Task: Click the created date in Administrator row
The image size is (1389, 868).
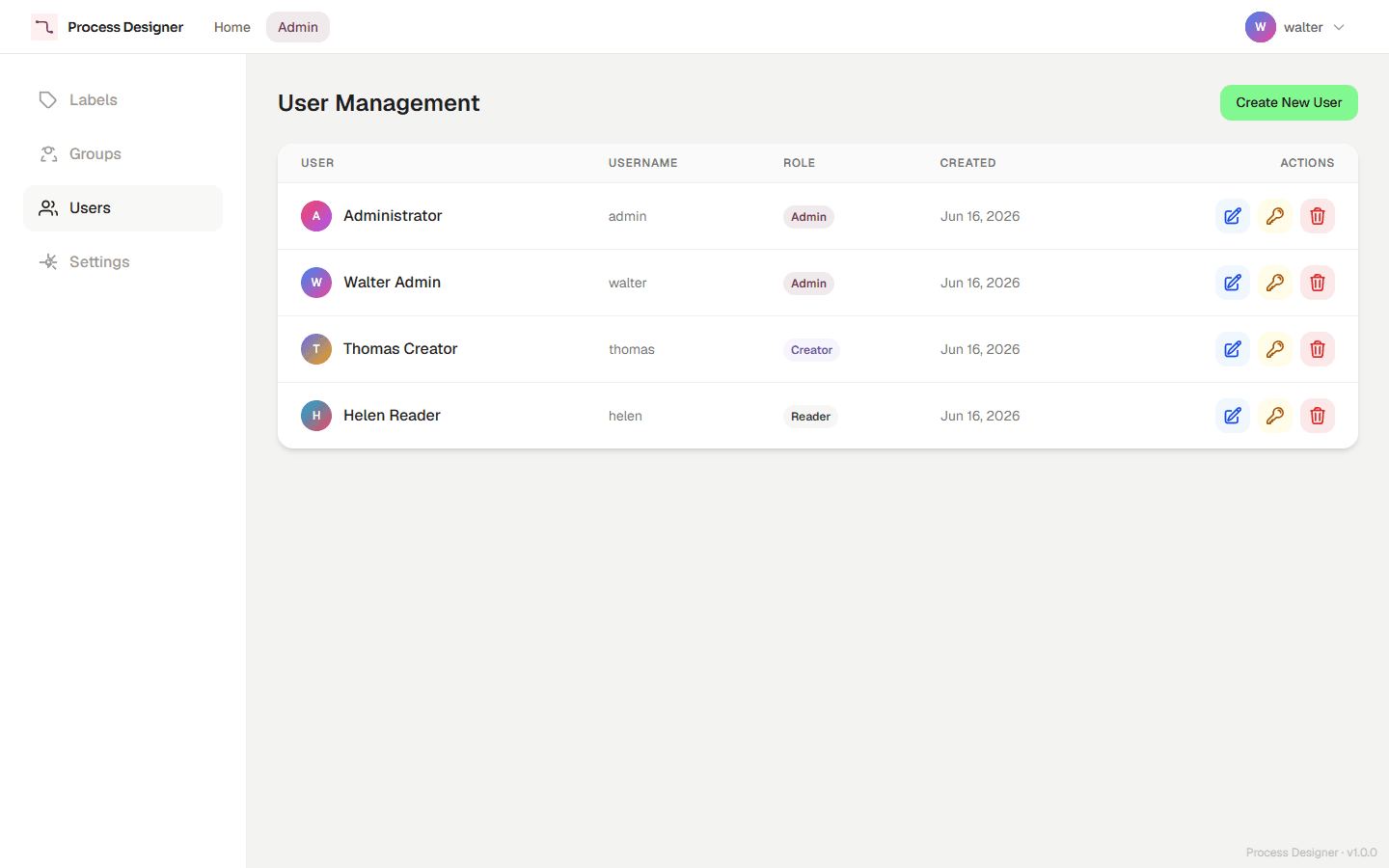Action: (980, 216)
